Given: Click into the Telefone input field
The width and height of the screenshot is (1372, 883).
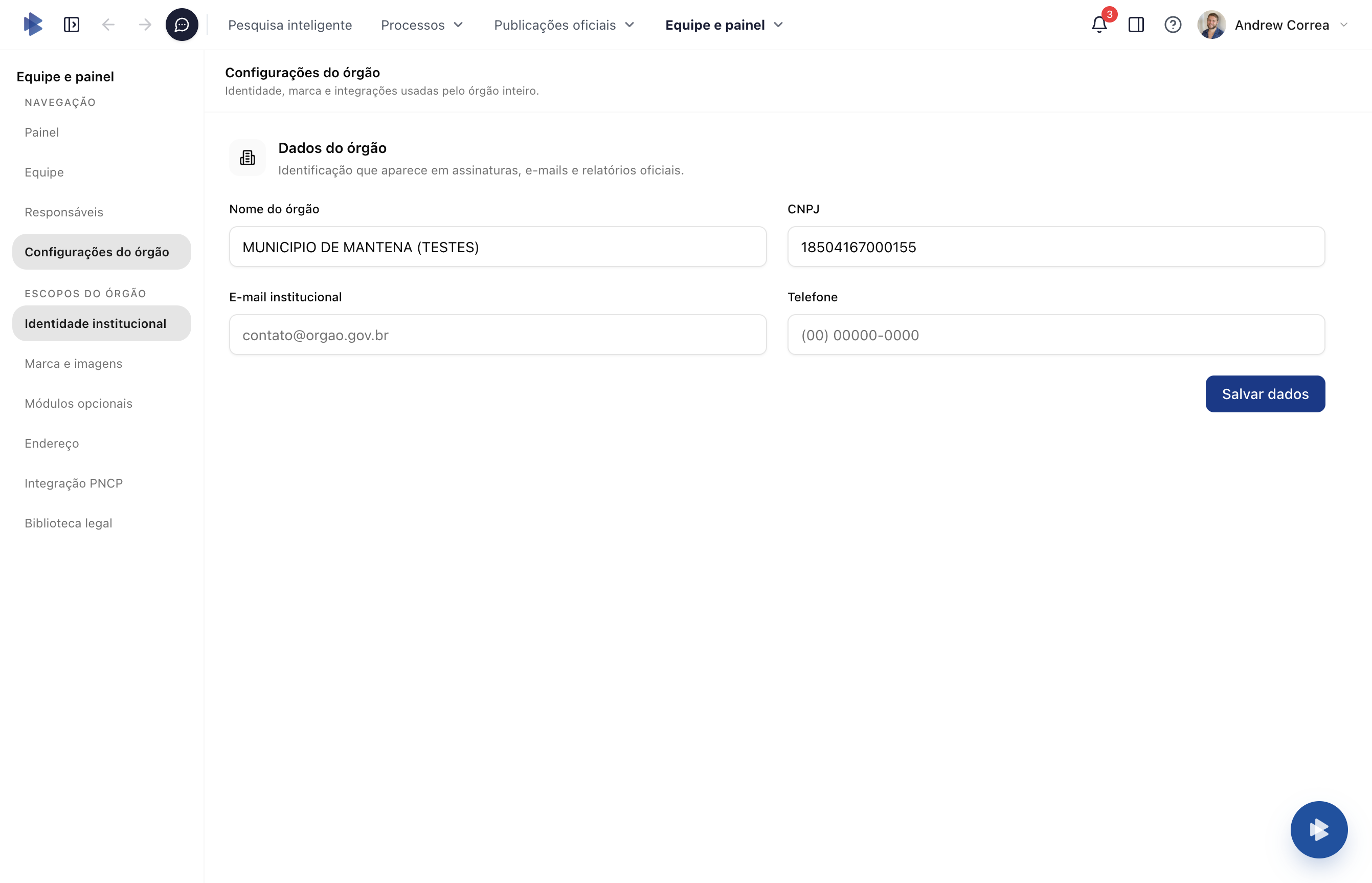Looking at the screenshot, I should 1055,335.
